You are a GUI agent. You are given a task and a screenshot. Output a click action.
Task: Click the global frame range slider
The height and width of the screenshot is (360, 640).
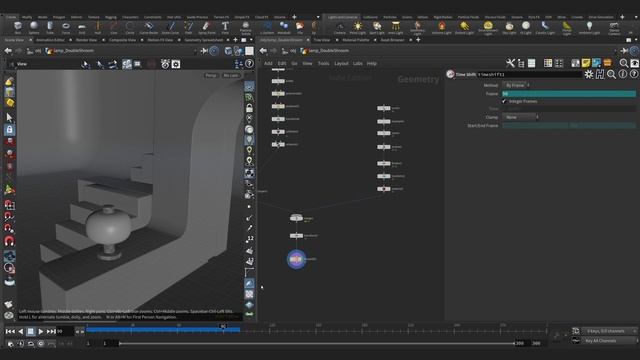(316, 344)
